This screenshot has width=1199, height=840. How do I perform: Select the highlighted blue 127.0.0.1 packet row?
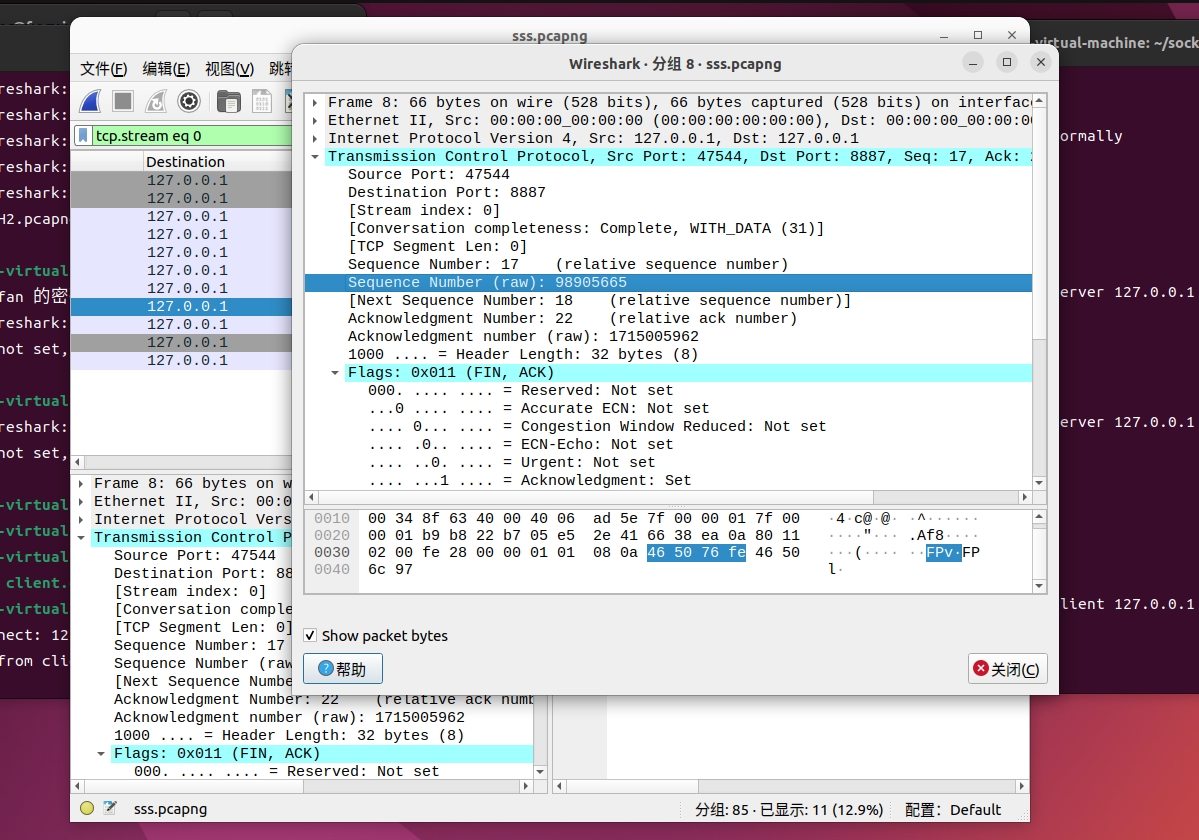[181, 306]
